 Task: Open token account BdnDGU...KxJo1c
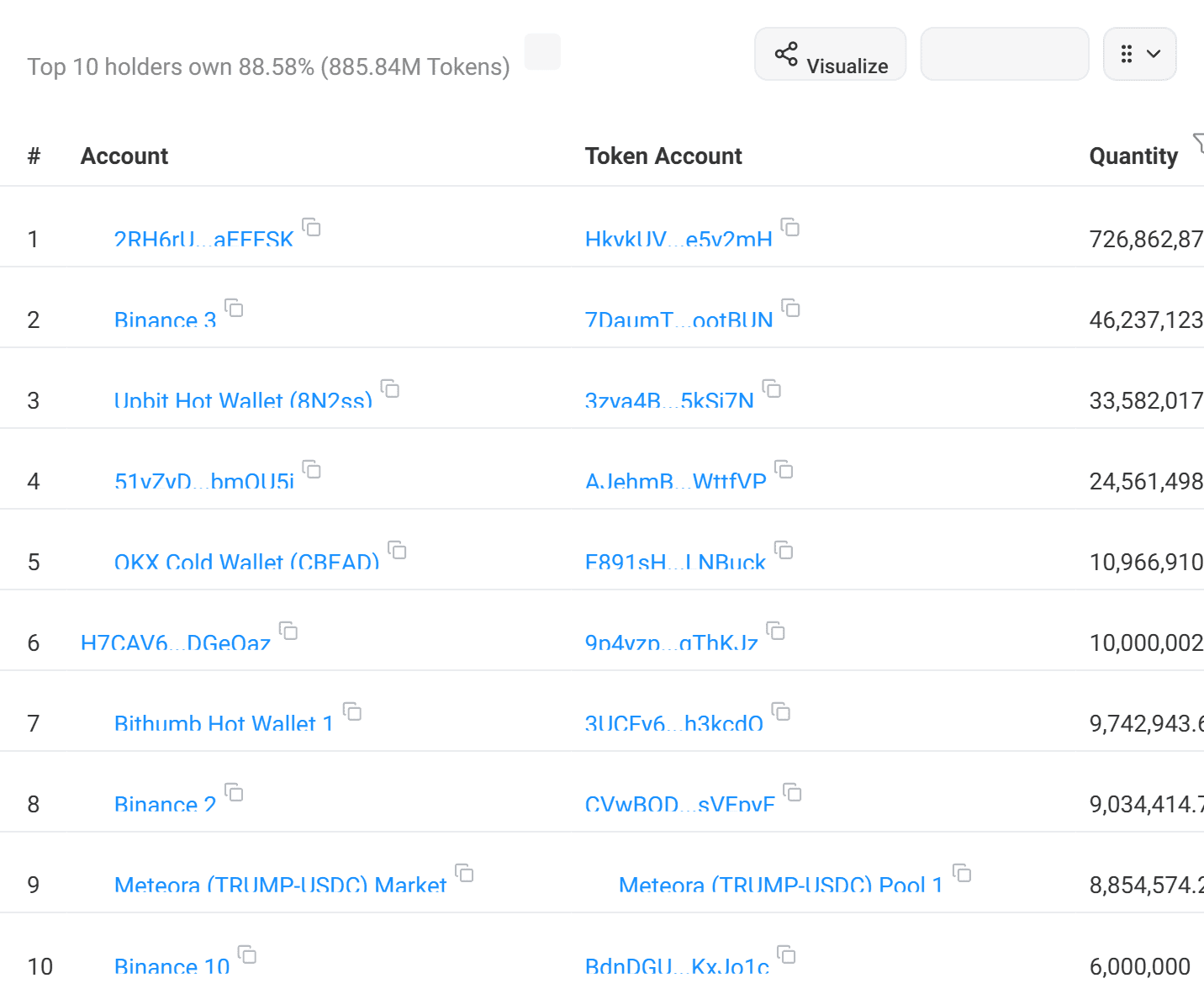tap(677, 967)
